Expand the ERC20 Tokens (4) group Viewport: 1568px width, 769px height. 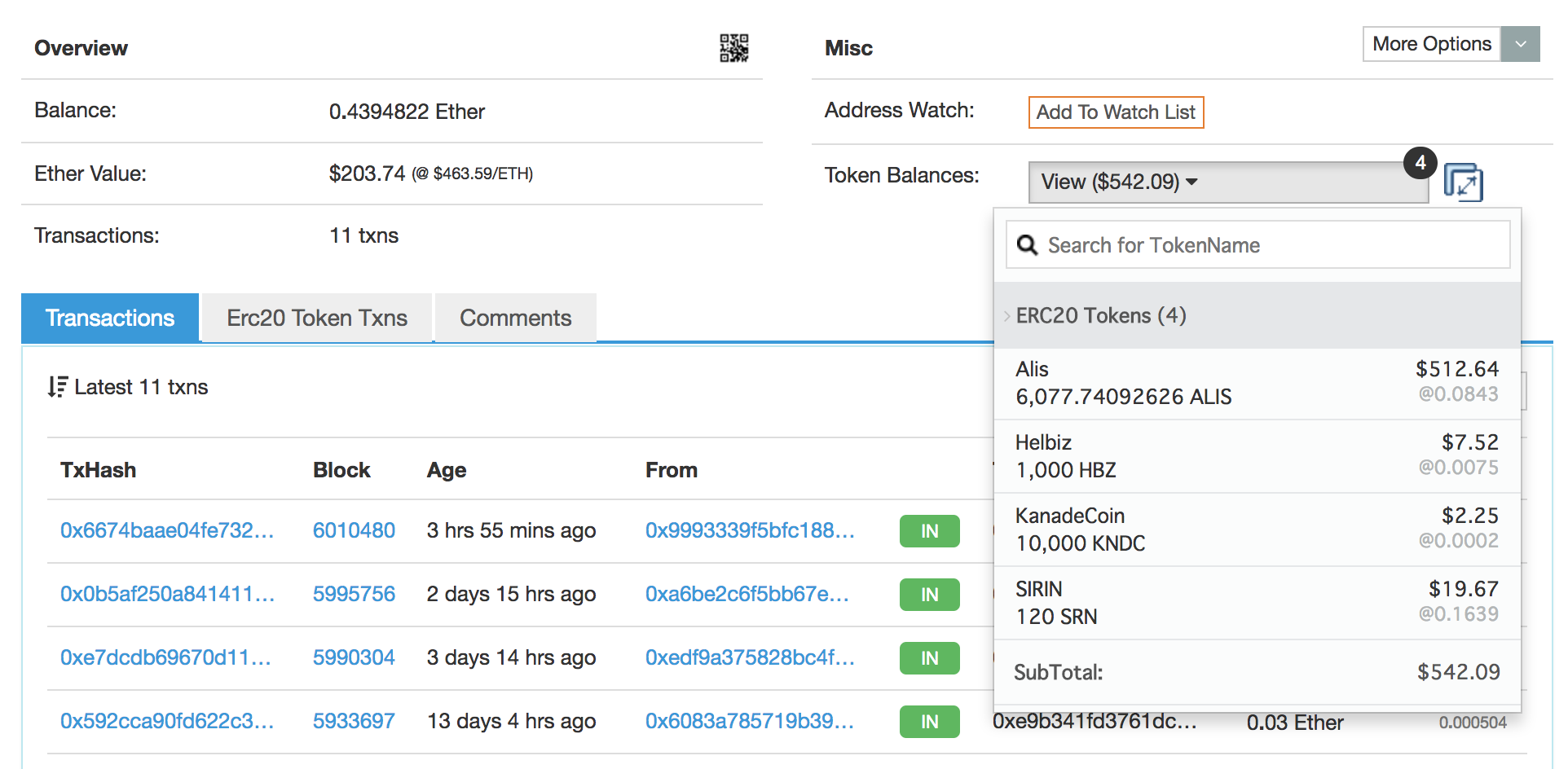[x=1100, y=316]
